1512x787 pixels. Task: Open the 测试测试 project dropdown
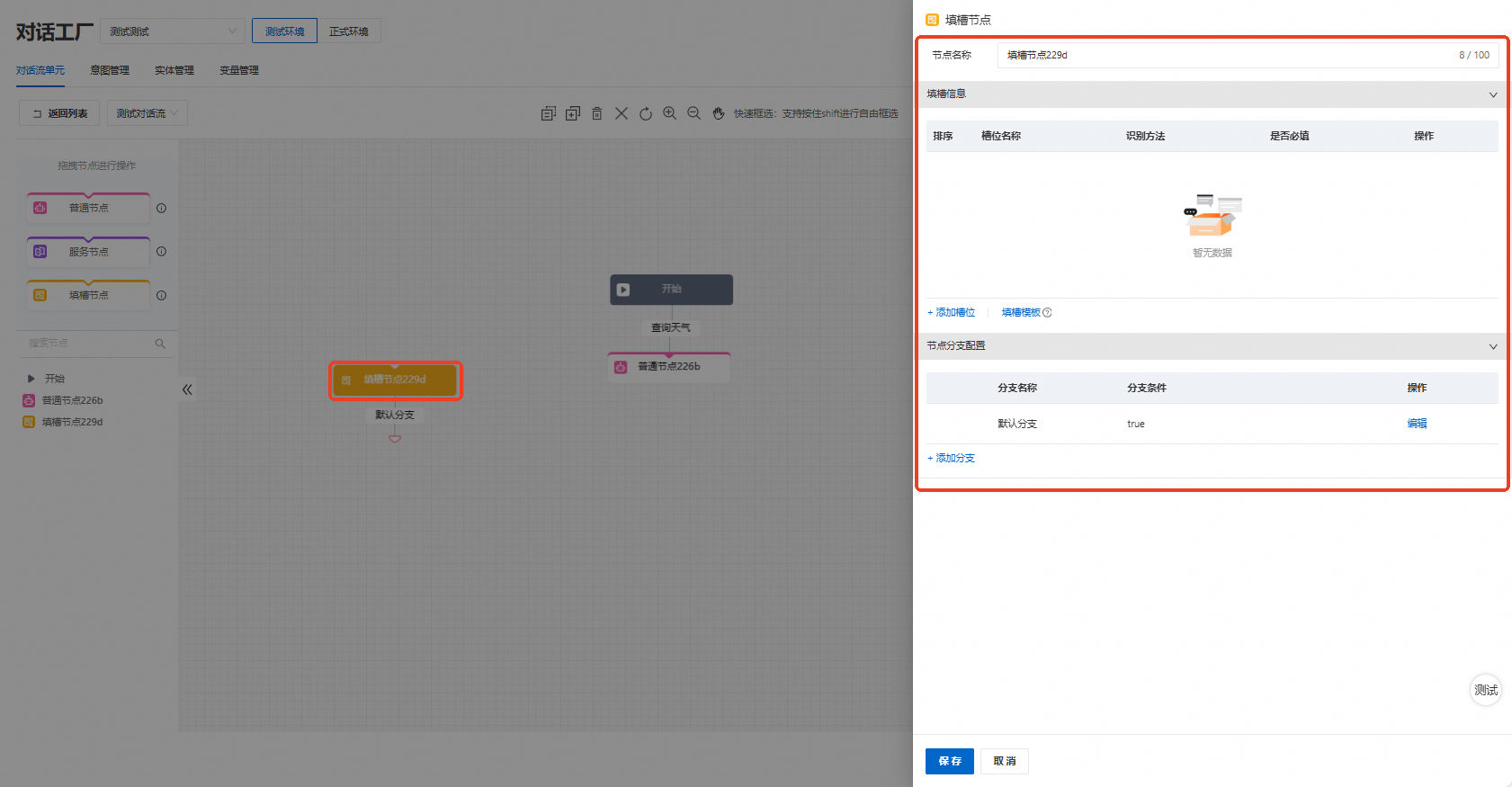click(x=173, y=31)
